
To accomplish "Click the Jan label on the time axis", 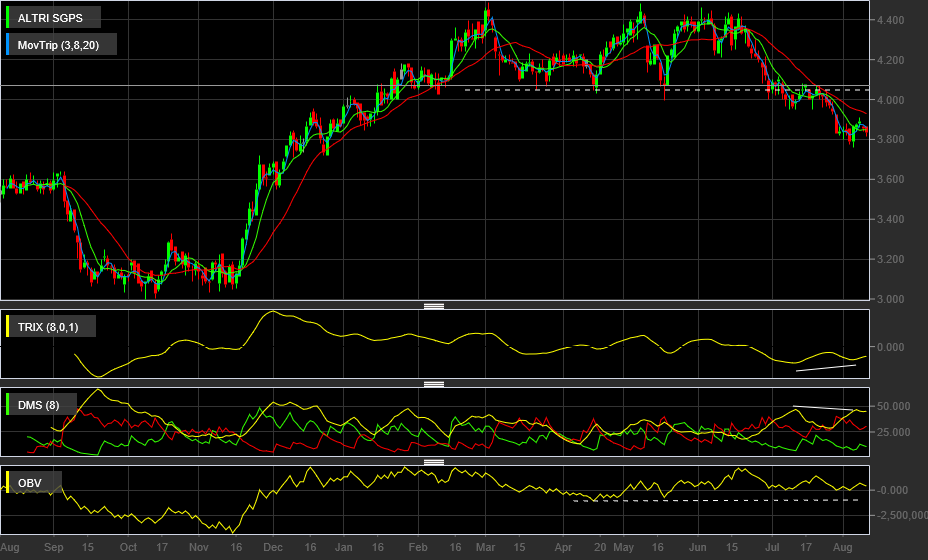I will pos(343,547).
